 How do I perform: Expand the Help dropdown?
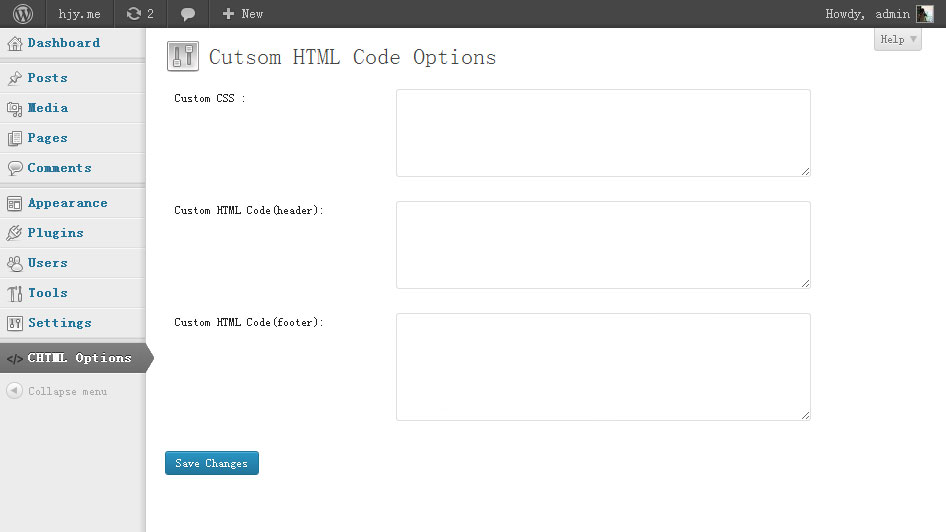coord(897,40)
